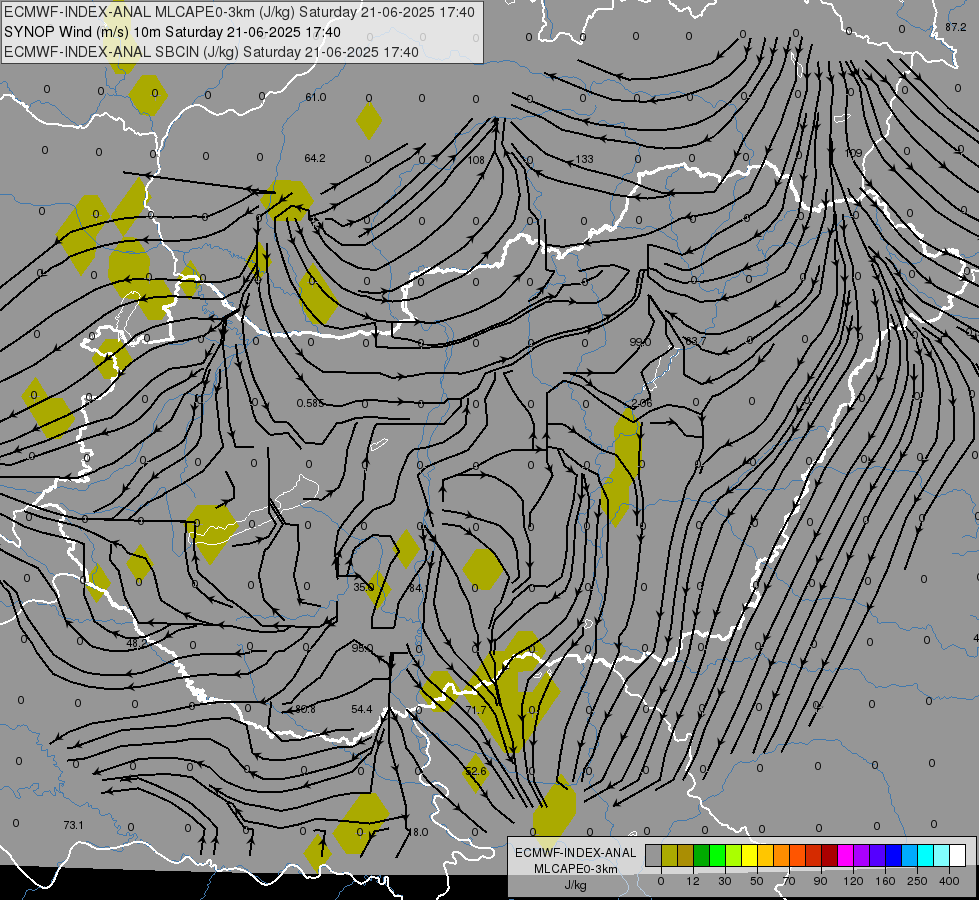Click the map value 63.7
979x900 pixels.
click(x=696, y=341)
